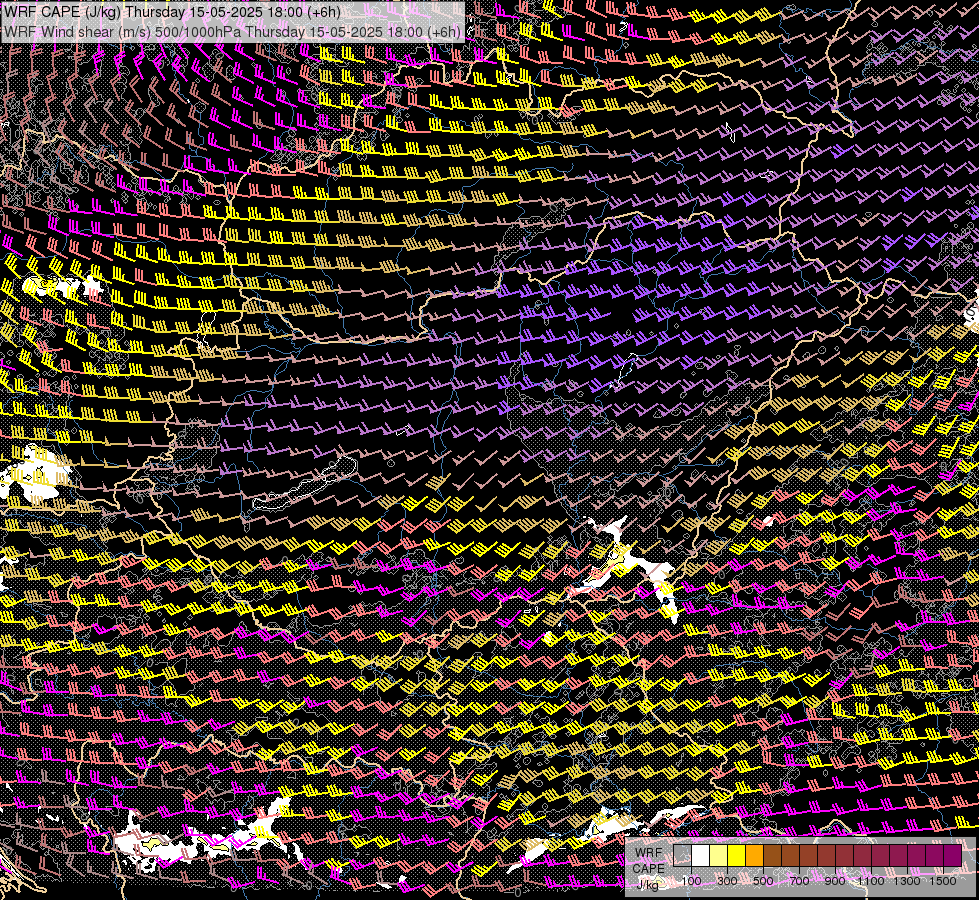This screenshot has width=979, height=900.
Task: Click the legend value 100
Action: click(691, 881)
